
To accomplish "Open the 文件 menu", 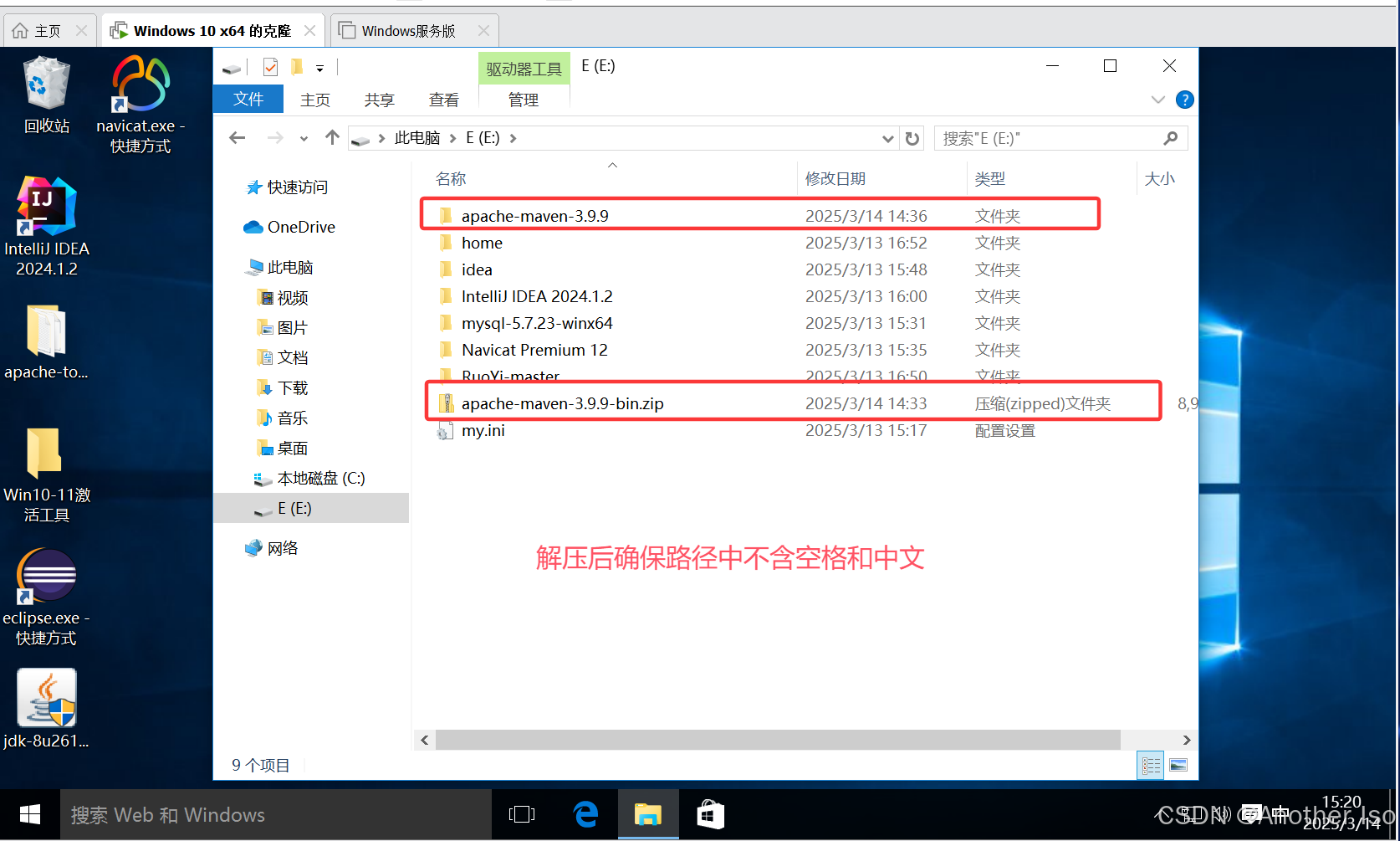I will 248,100.
